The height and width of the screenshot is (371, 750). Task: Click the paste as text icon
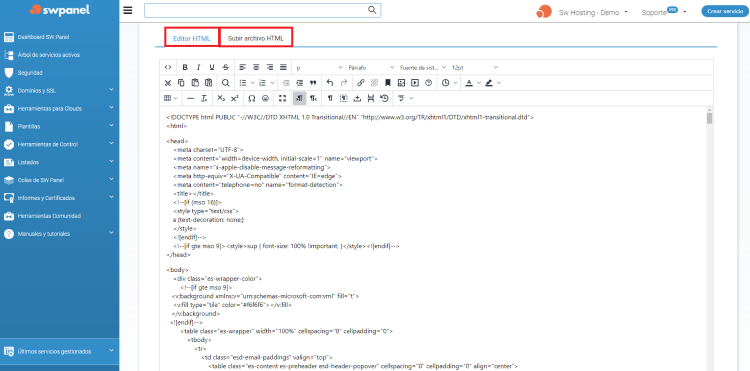[x=208, y=83]
